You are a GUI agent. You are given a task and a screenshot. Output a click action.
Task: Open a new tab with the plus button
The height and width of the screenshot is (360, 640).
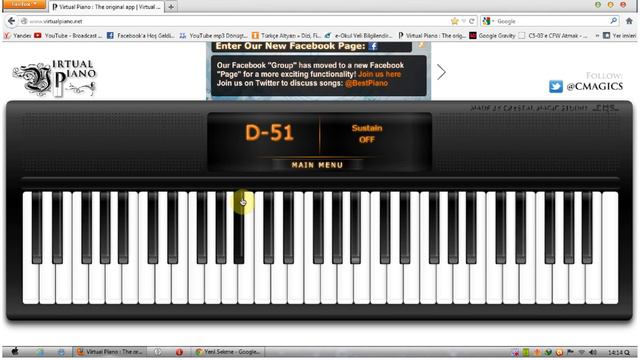click(x=171, y=7)
